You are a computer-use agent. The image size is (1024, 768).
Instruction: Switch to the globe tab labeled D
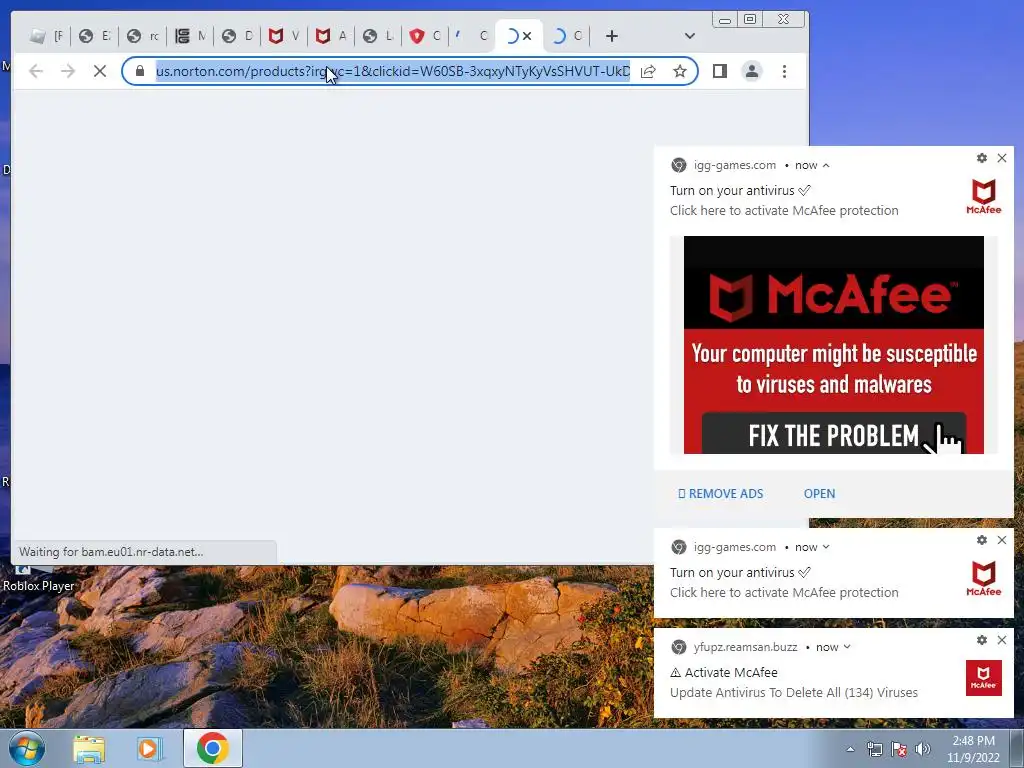(x=237, y=37)
